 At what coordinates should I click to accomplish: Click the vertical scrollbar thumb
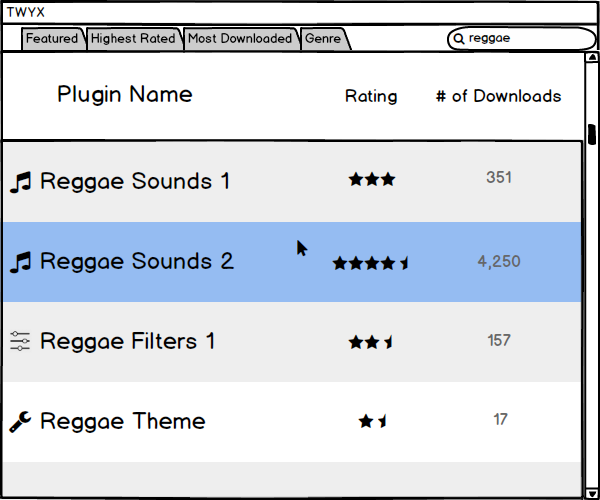pyautogui.click(x=592, y=135)
